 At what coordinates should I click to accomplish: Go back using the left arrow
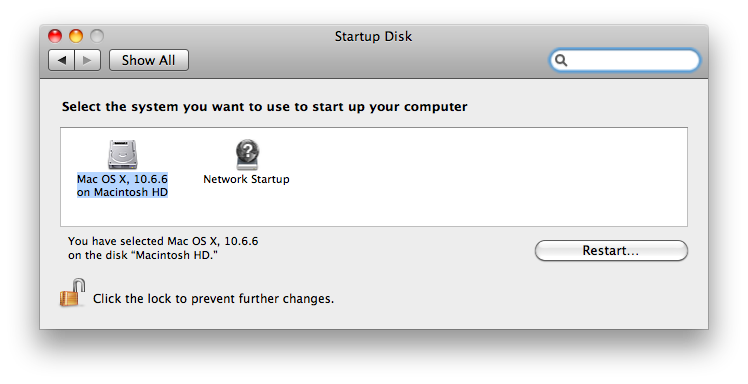tap(62, 60)
